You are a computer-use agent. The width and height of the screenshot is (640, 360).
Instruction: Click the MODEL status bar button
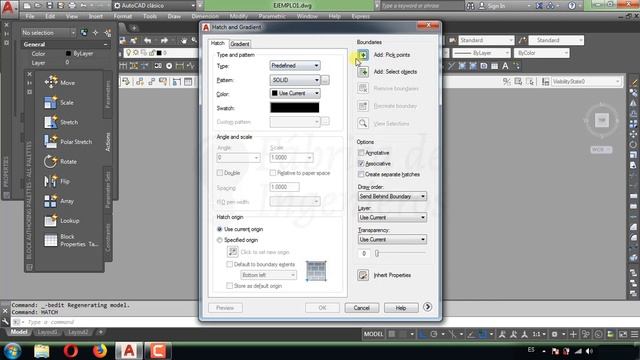pyautogui.click(x=373, y=334)
